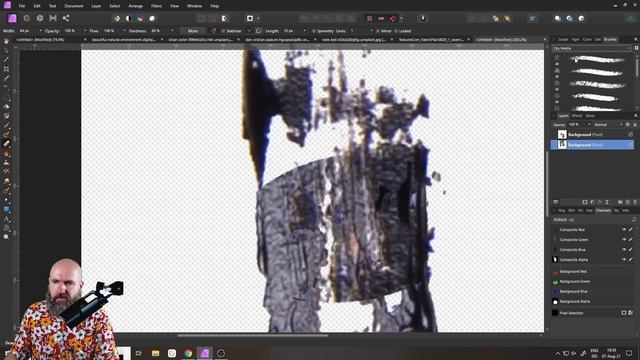Image resolution: width=640 pixels, height=360 pixels.
Task: Click the adjustments icon in Layers footer
Action: coord(592,202)
